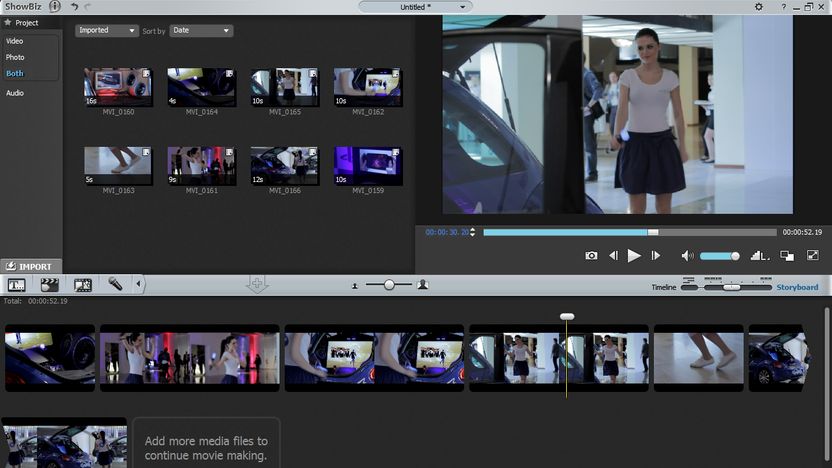Click the timeline zoom slider handle

click(732, 287)
